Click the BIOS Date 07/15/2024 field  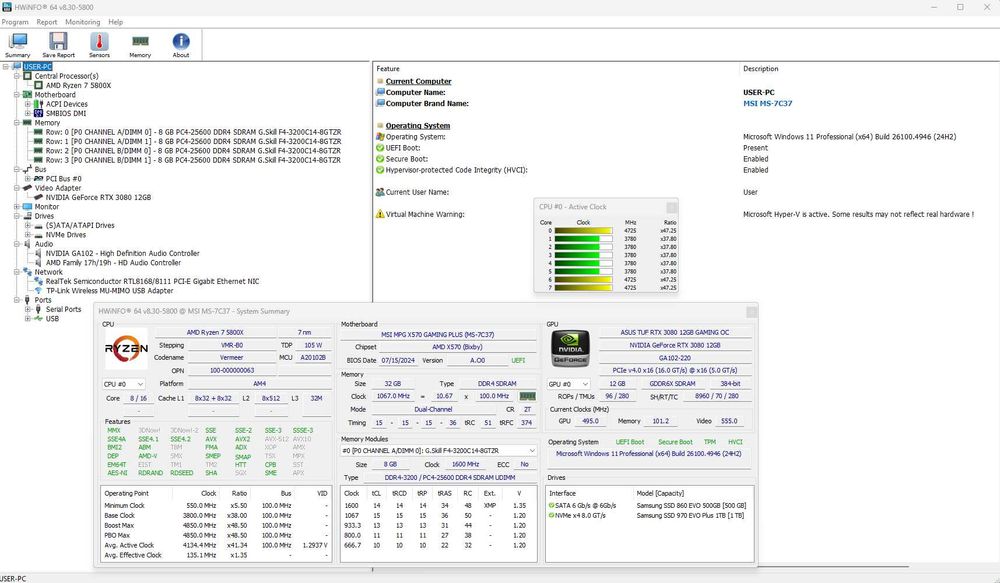click(x=398, y=360)
